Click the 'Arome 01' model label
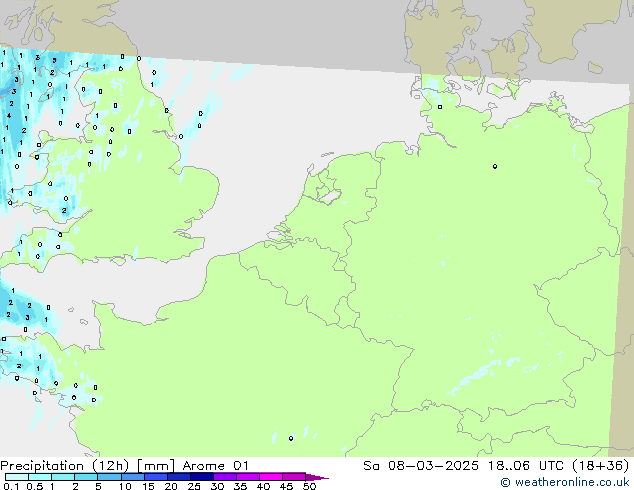 click(x=215, y=466)
